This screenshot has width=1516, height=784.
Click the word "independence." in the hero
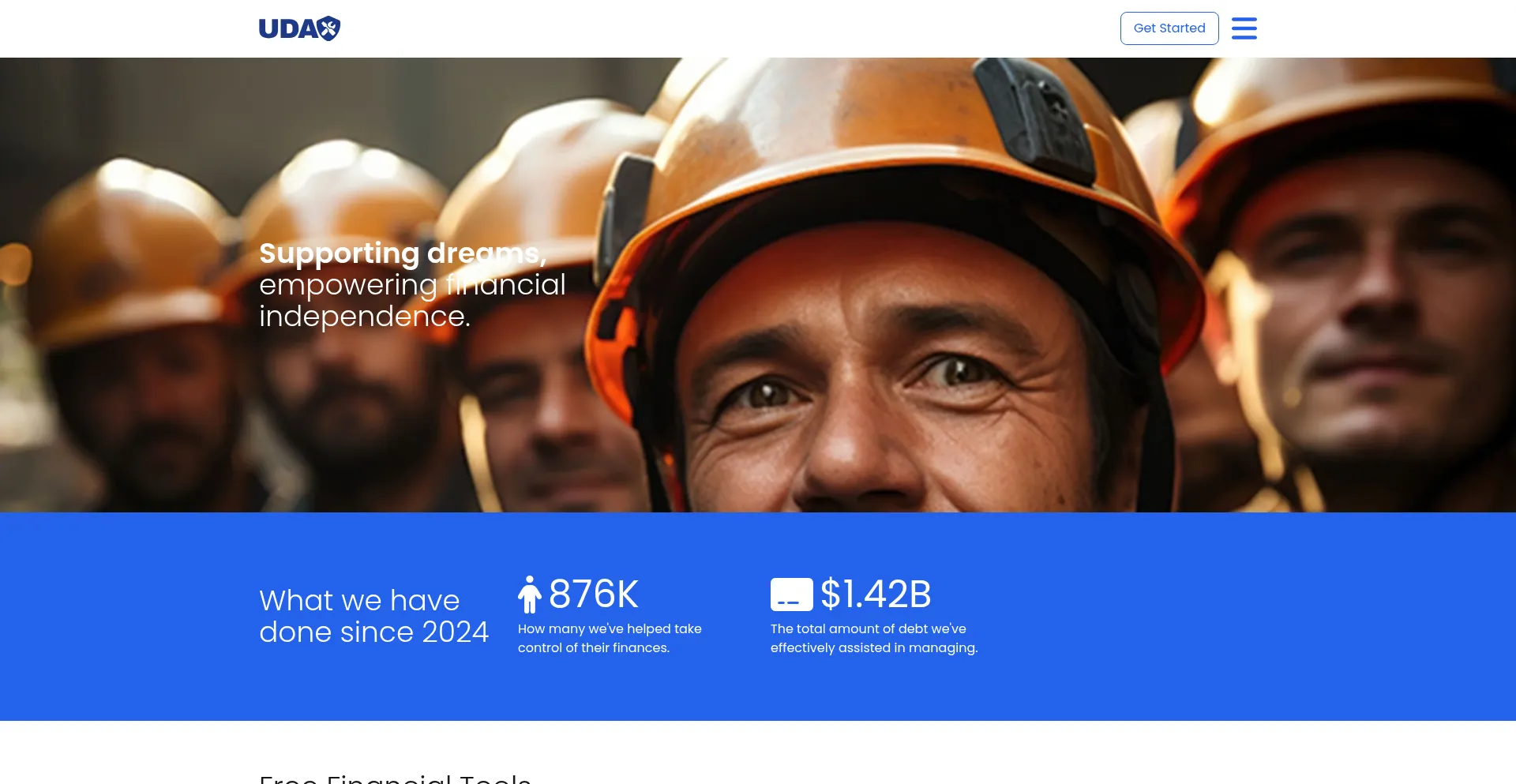pos(365,317)
